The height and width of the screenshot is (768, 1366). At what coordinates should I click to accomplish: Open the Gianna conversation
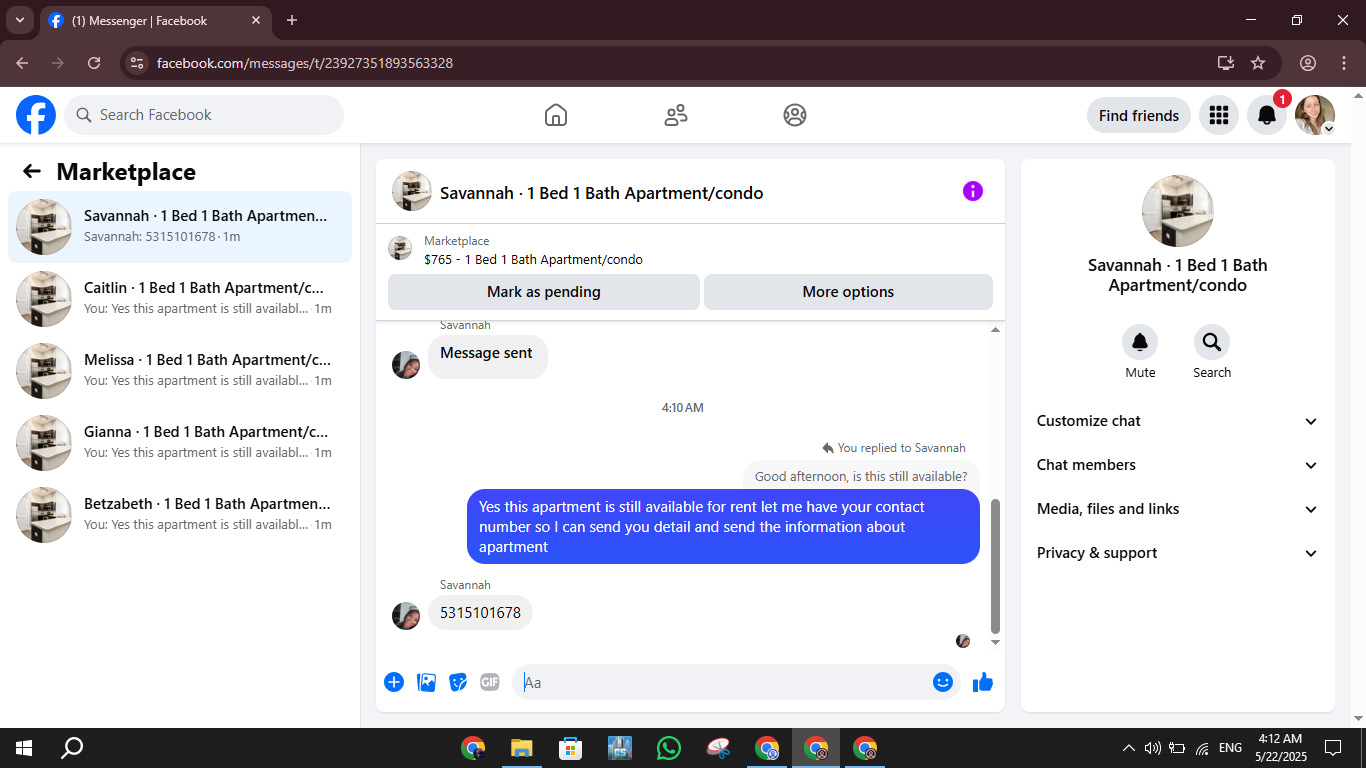click(x=180, y=443)
